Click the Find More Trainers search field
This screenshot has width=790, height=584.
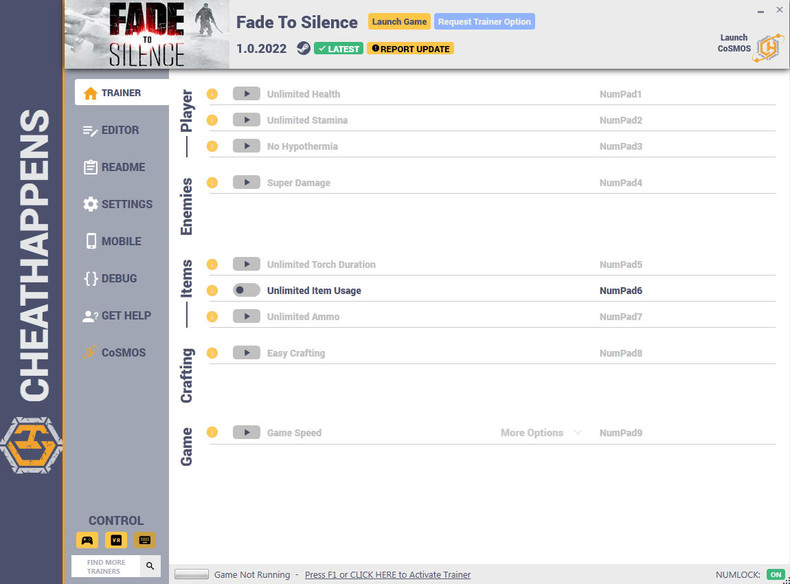pyautogui.click(x=106, y=566)
